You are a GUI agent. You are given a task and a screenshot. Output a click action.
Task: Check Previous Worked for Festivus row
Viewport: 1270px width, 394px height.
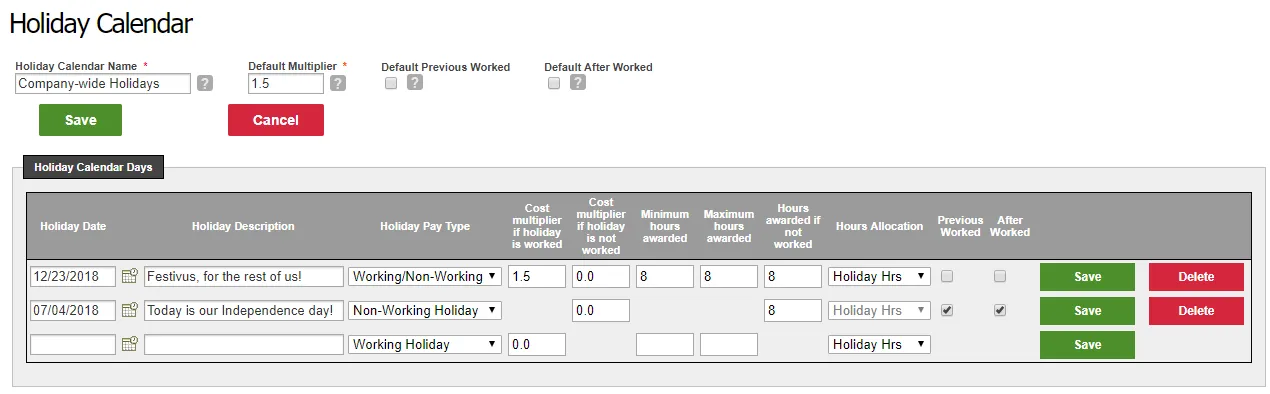[x=947, y=277]
